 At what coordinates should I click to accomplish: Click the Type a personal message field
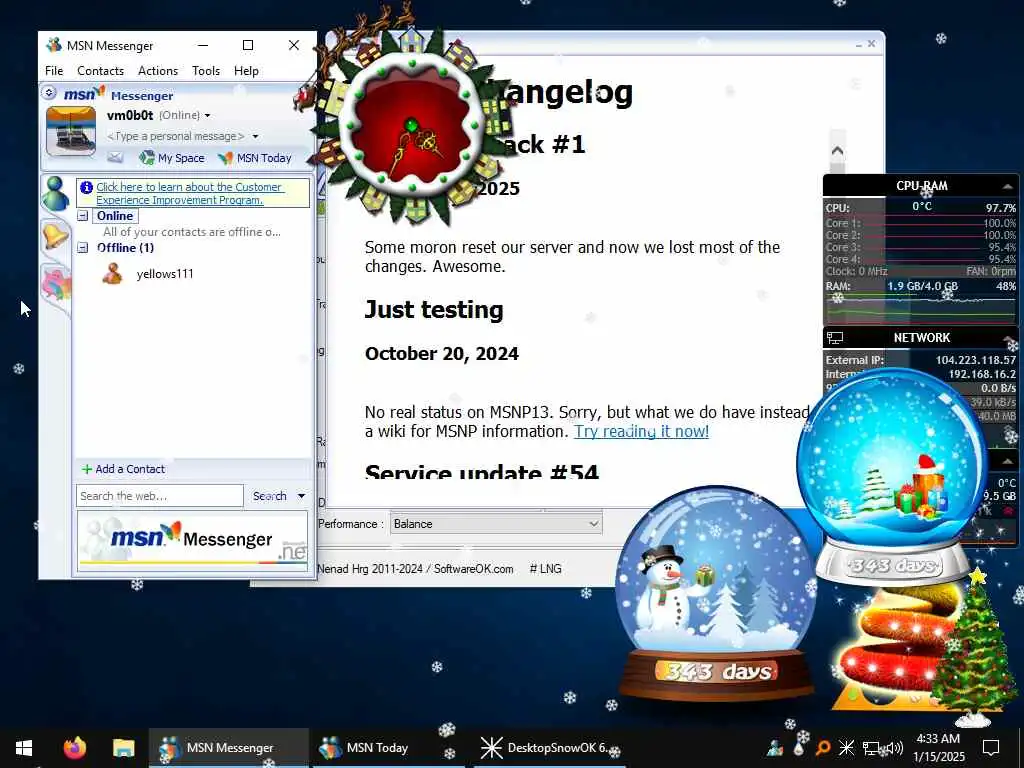click(x=176, y=136)
